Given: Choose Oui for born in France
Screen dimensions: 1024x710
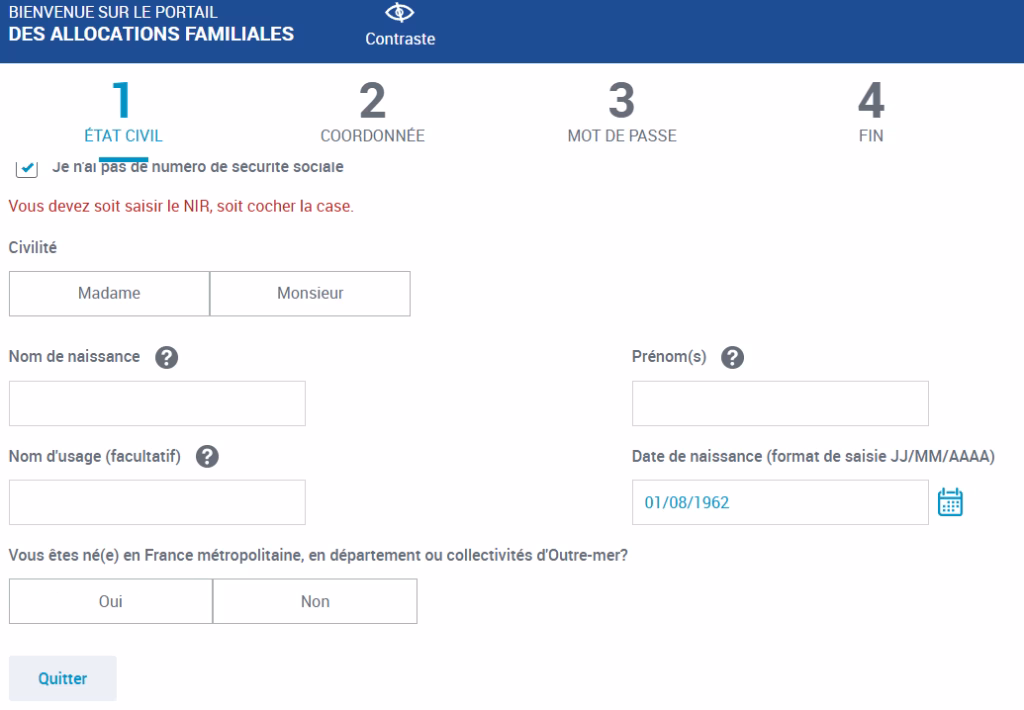Looking at the screenshot, I should pyautogui.click(x=111, y=602).
